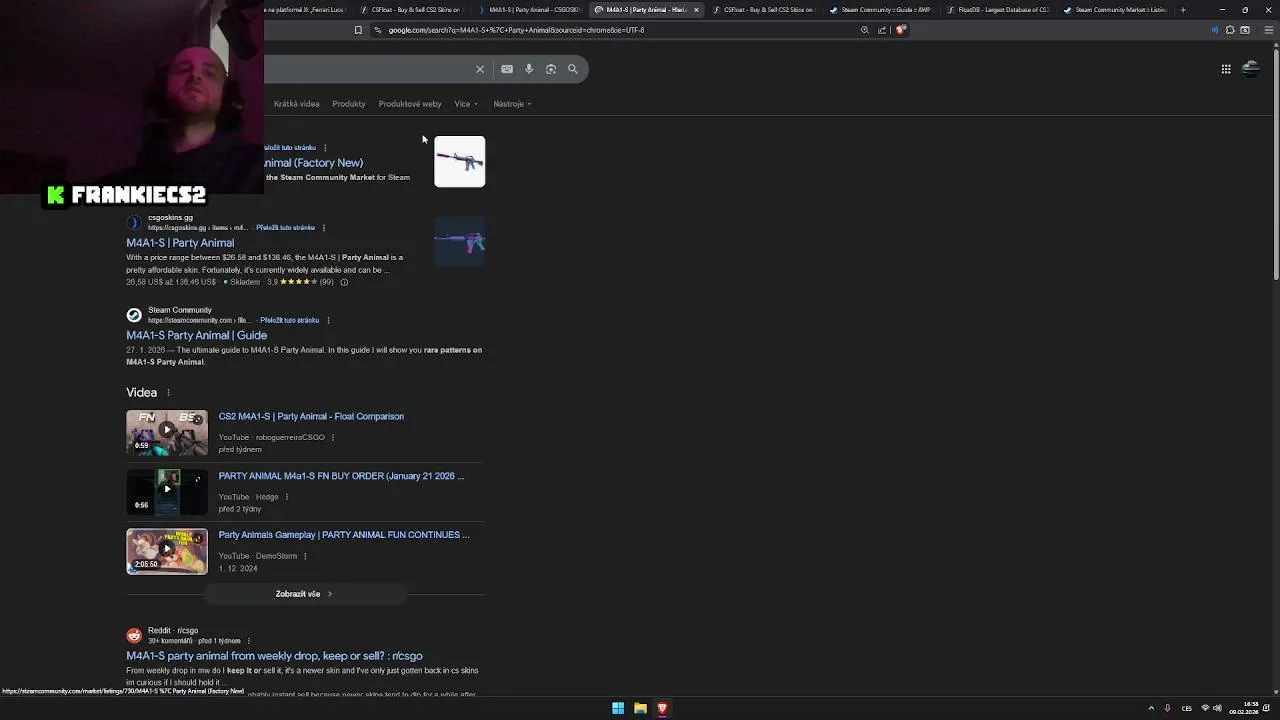
Task: Open the zoom control in the address bar
Action: coord(865,30)
